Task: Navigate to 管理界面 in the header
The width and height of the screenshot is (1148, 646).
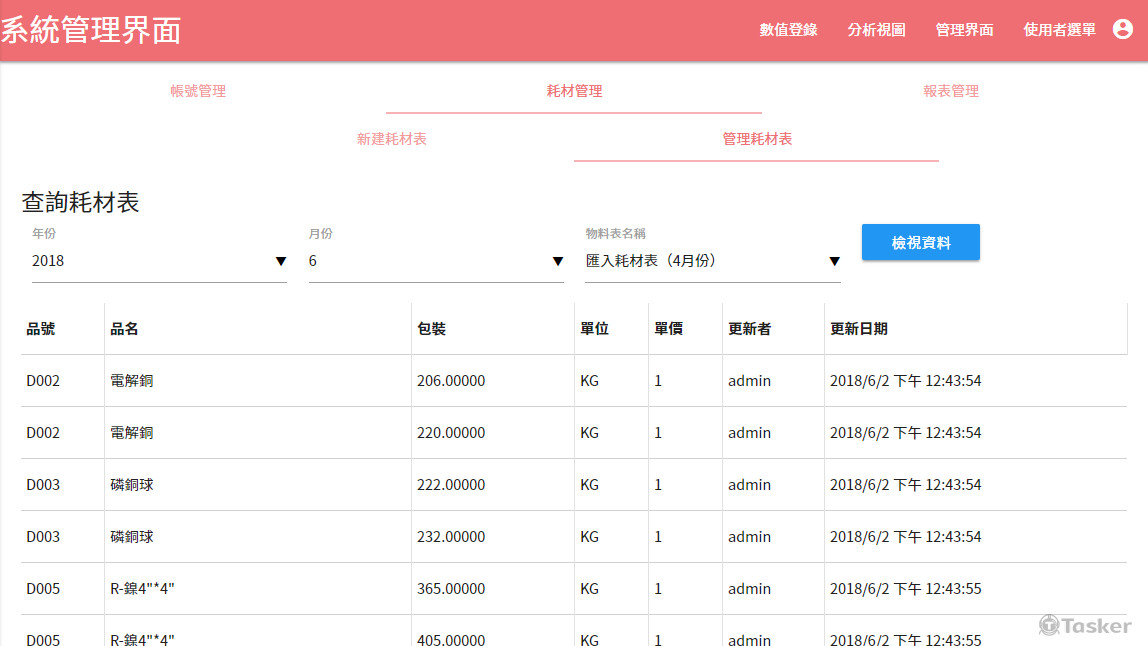Action: coord(964,30)
